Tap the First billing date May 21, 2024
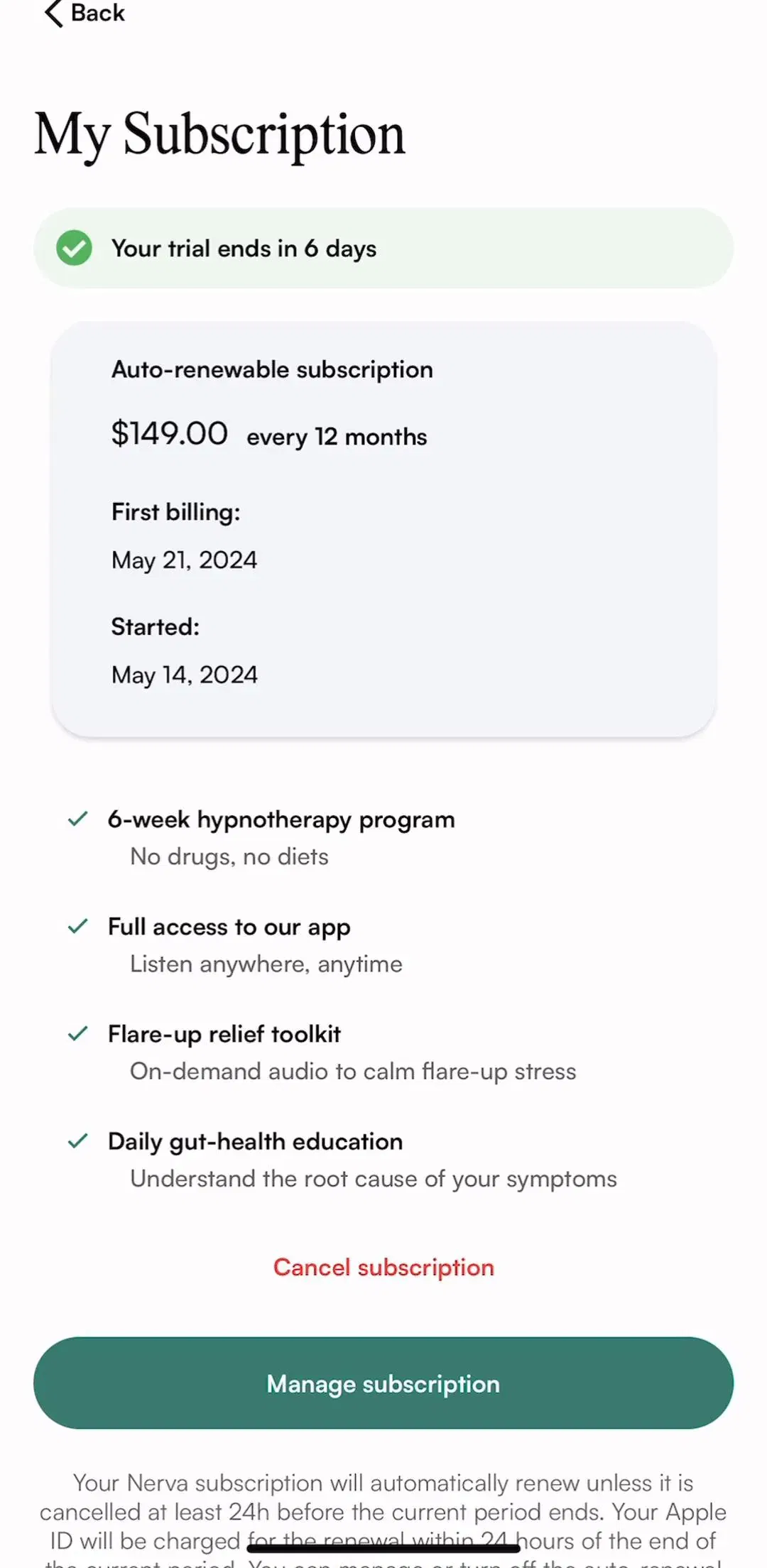The height and width of the screenshot is (1568, 767). click(185, 560)
